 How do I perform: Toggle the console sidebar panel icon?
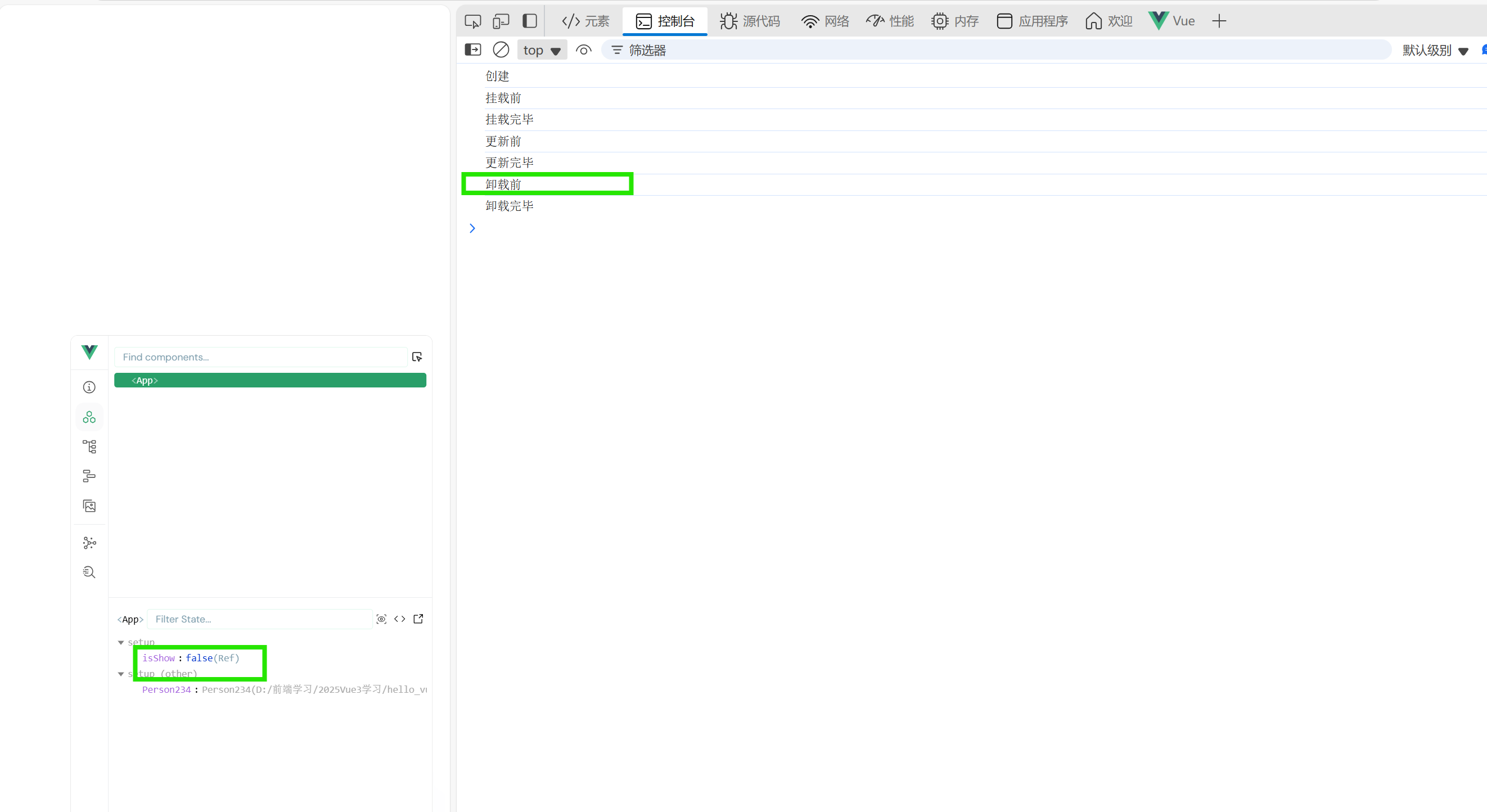473,50
